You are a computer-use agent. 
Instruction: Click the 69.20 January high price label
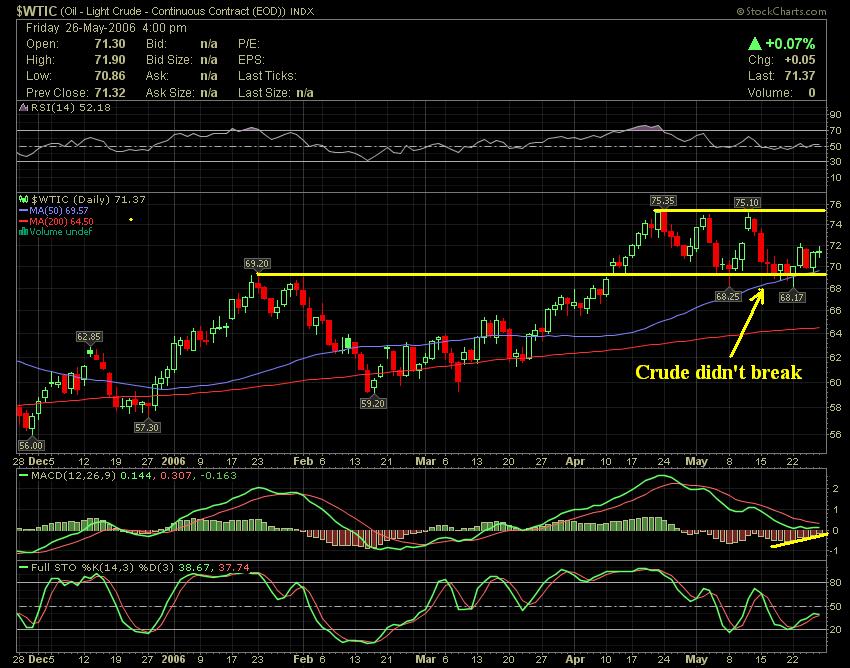coord(257,264)
